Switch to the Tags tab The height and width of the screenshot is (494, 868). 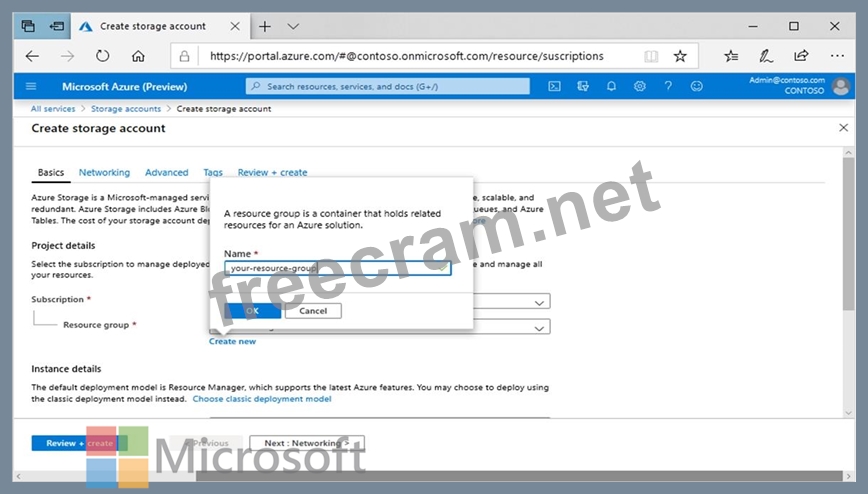(213, 172)
